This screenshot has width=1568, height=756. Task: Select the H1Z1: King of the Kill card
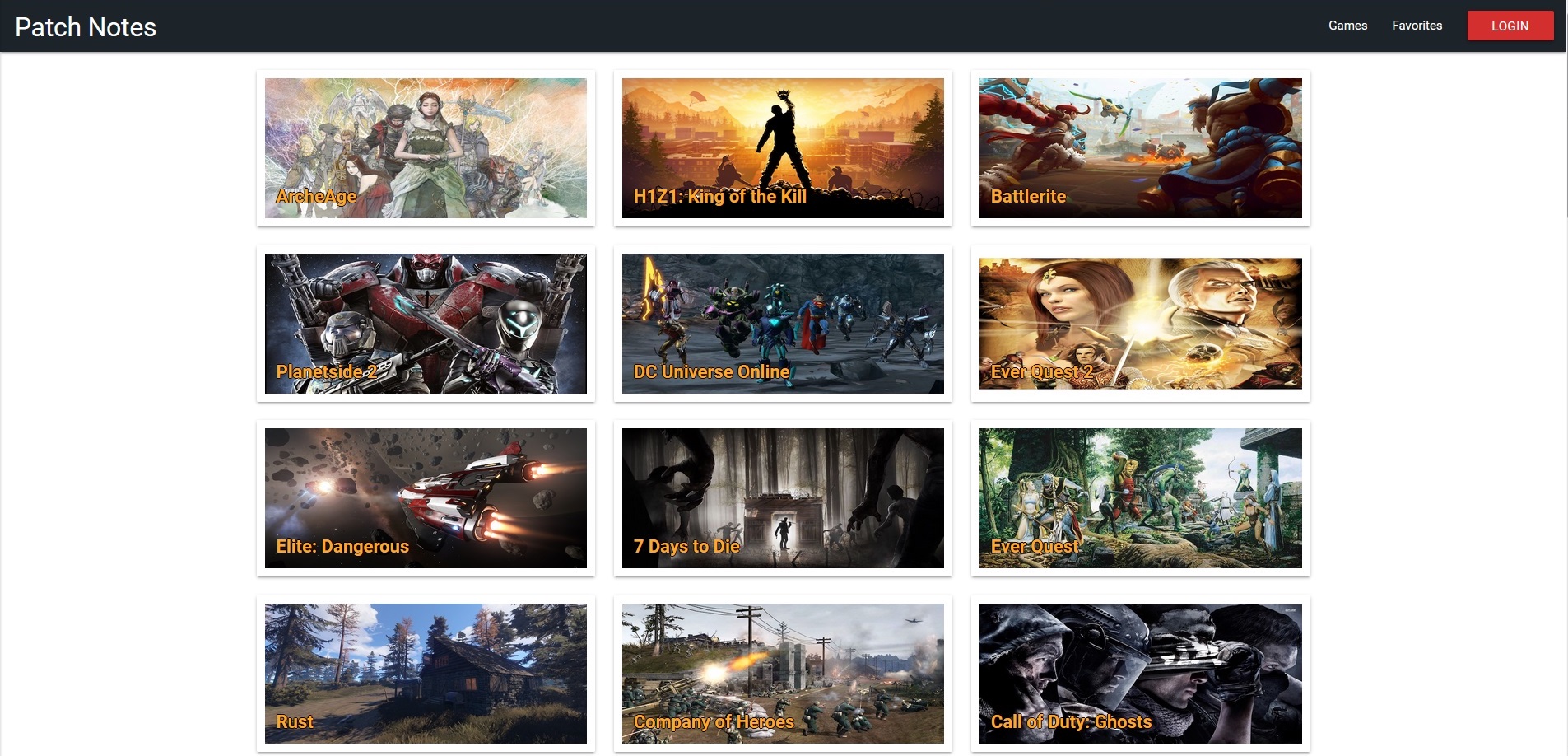coord(783,148)
